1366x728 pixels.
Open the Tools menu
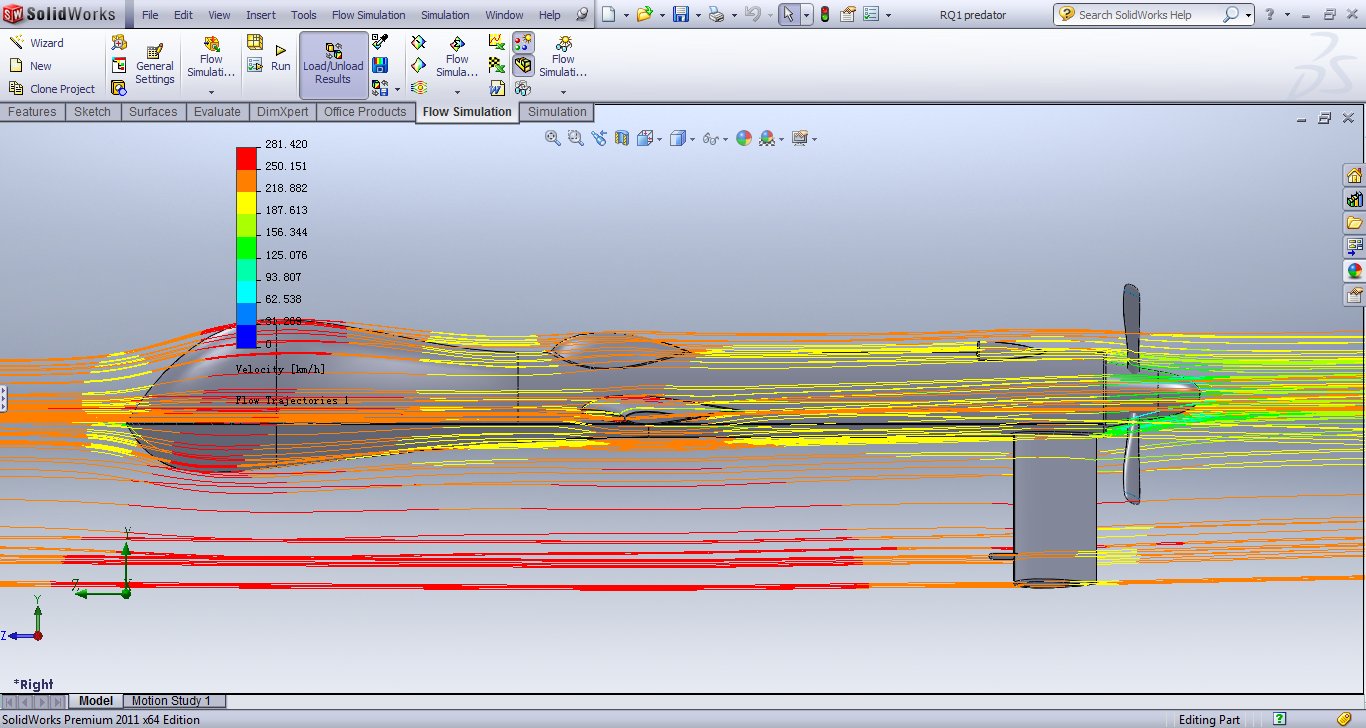304,15
